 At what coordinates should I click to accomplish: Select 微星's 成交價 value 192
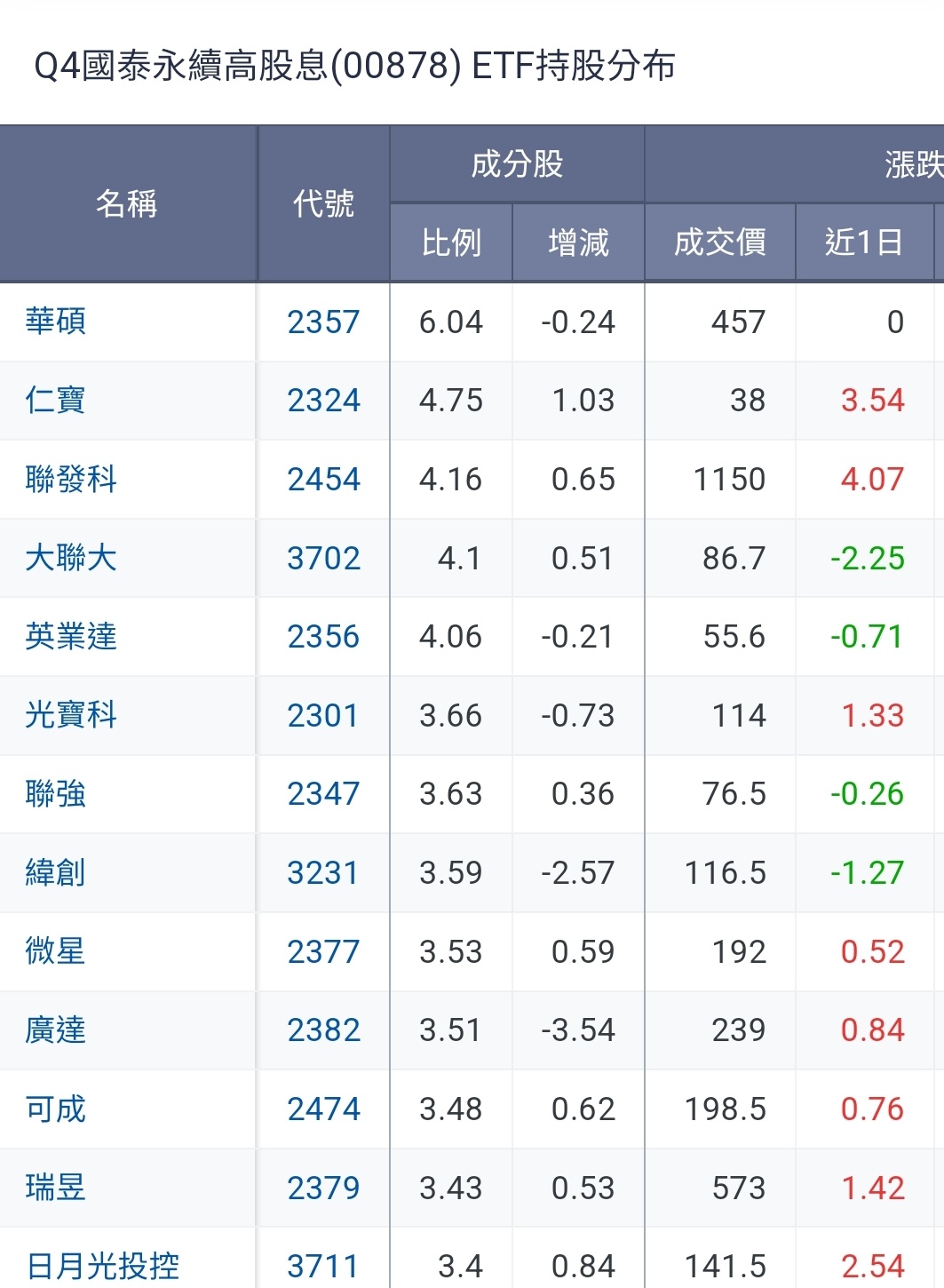tap(739, 951)
